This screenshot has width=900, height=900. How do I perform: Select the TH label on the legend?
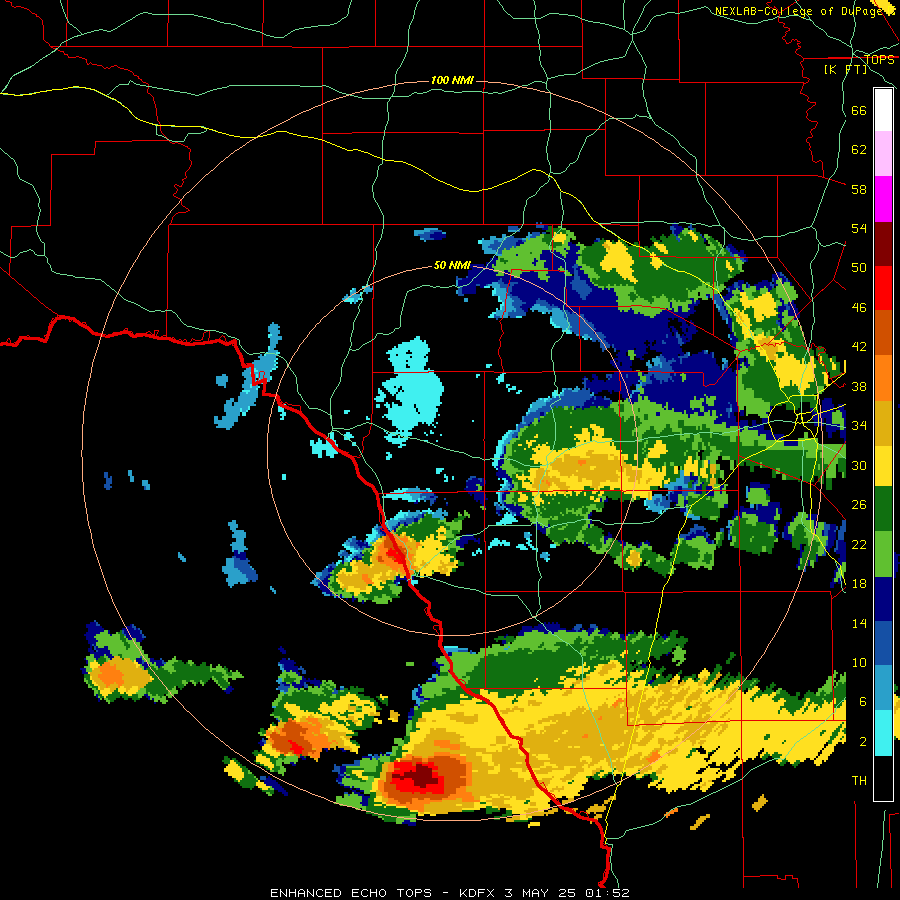pos(859,781)
